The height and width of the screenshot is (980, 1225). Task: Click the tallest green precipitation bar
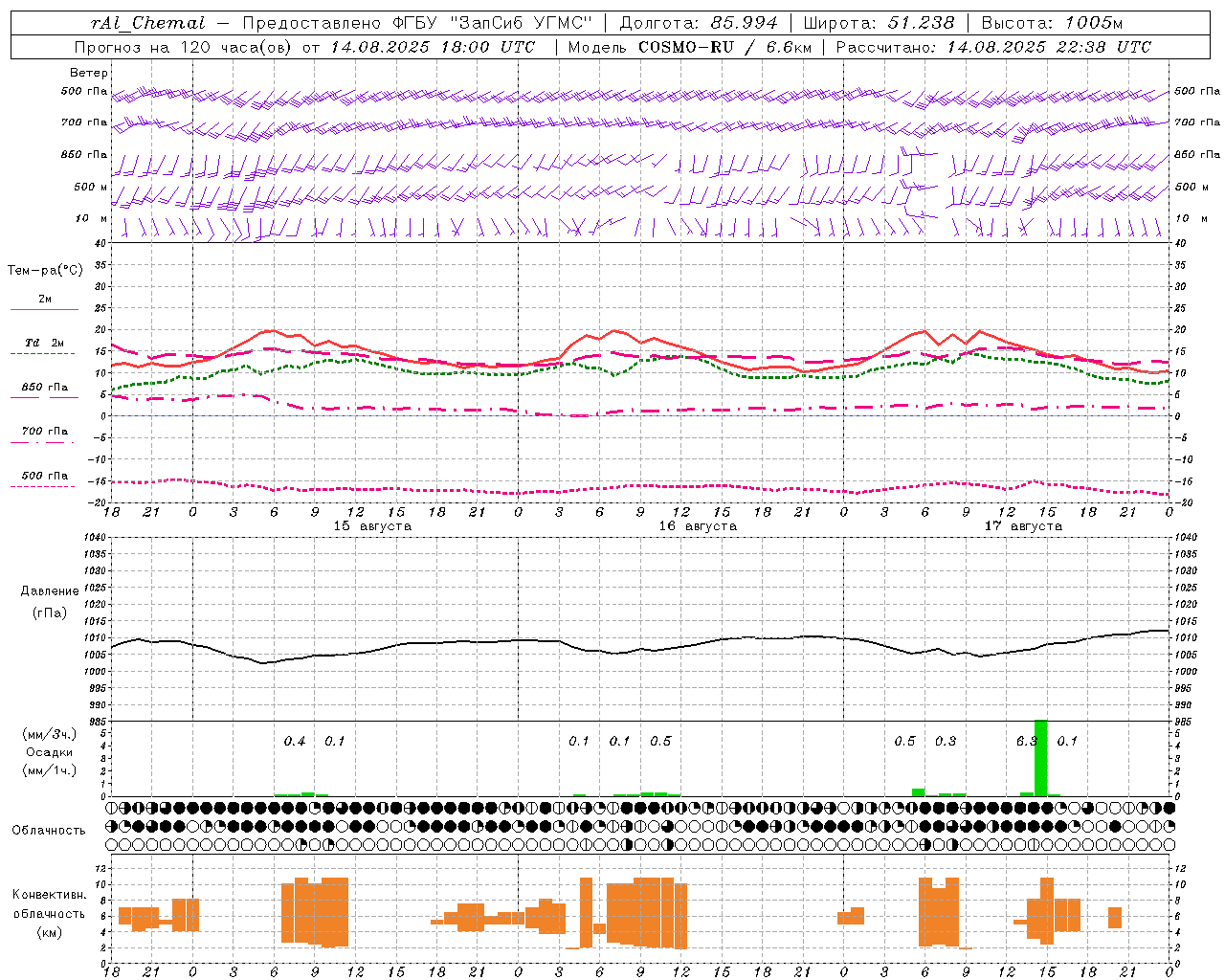[1041, 758]
